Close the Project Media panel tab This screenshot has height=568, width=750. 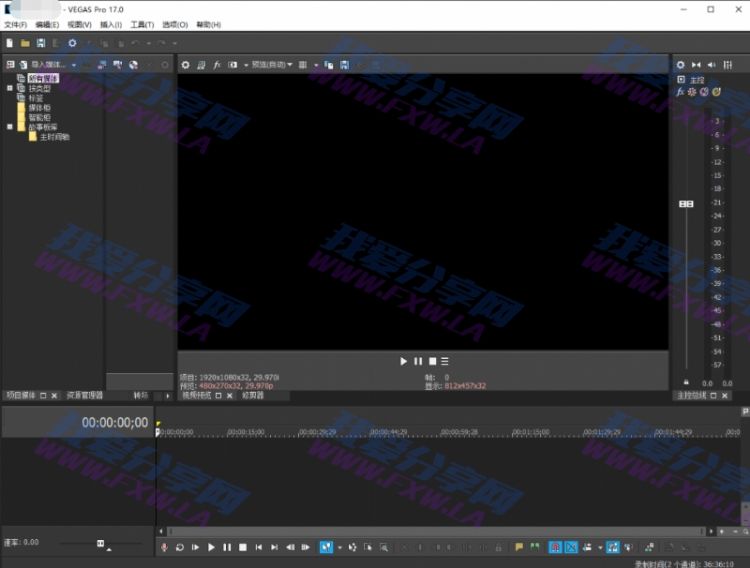[x=54, y=396]
